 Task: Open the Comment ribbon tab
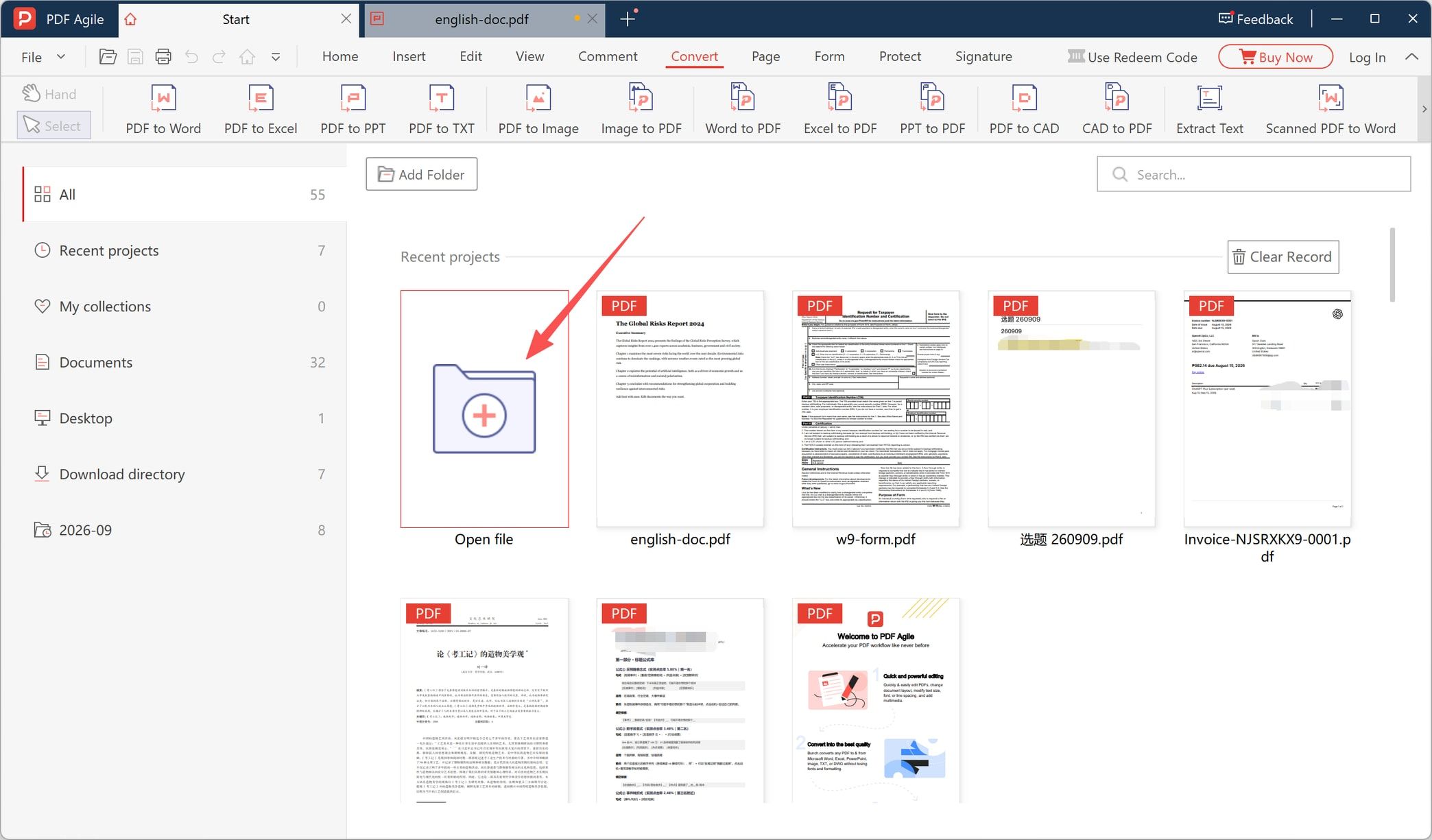tap(607, 56)
